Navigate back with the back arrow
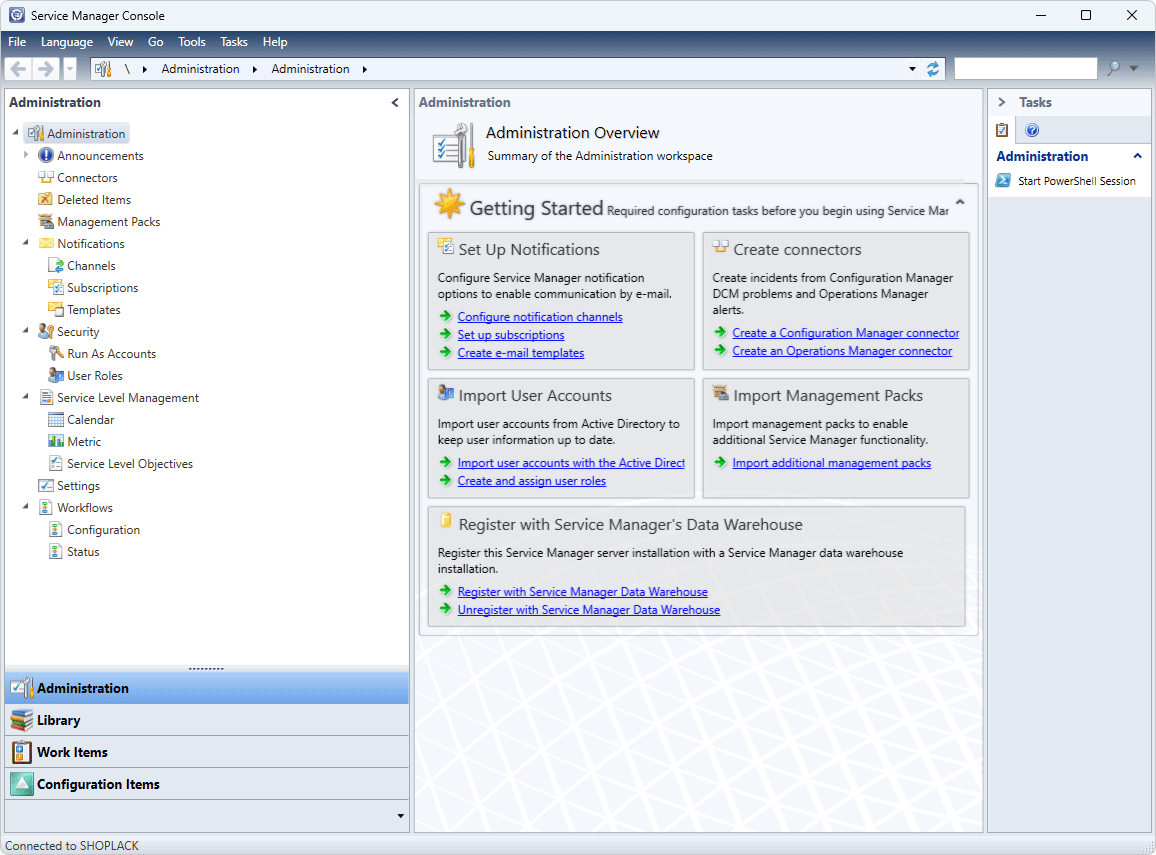Screen dimensions: 1156x855 click(x=18, y=69)
